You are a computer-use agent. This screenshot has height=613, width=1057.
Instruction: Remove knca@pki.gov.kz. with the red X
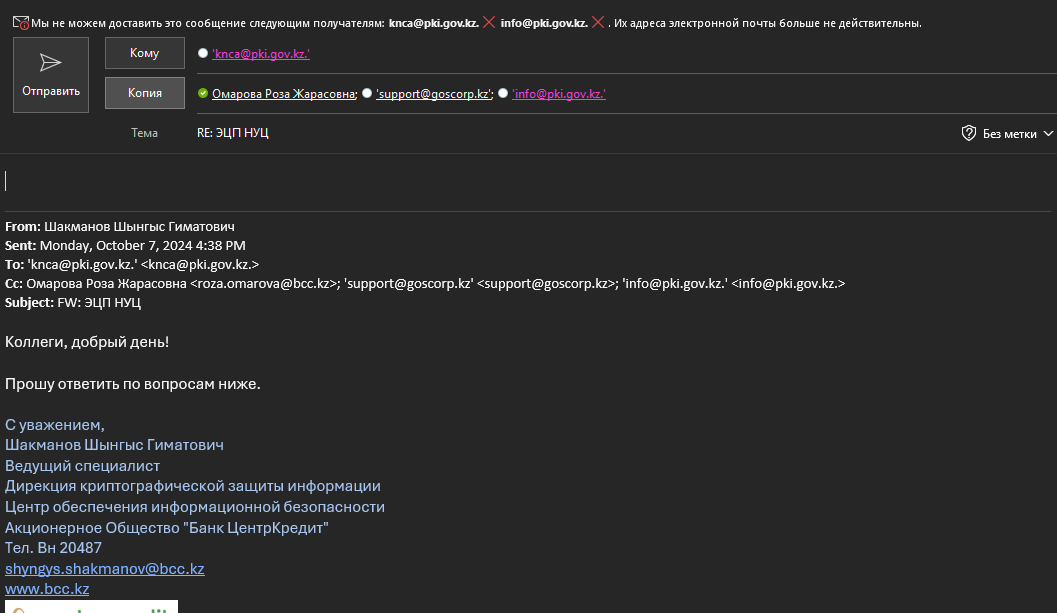coord(489,22)
